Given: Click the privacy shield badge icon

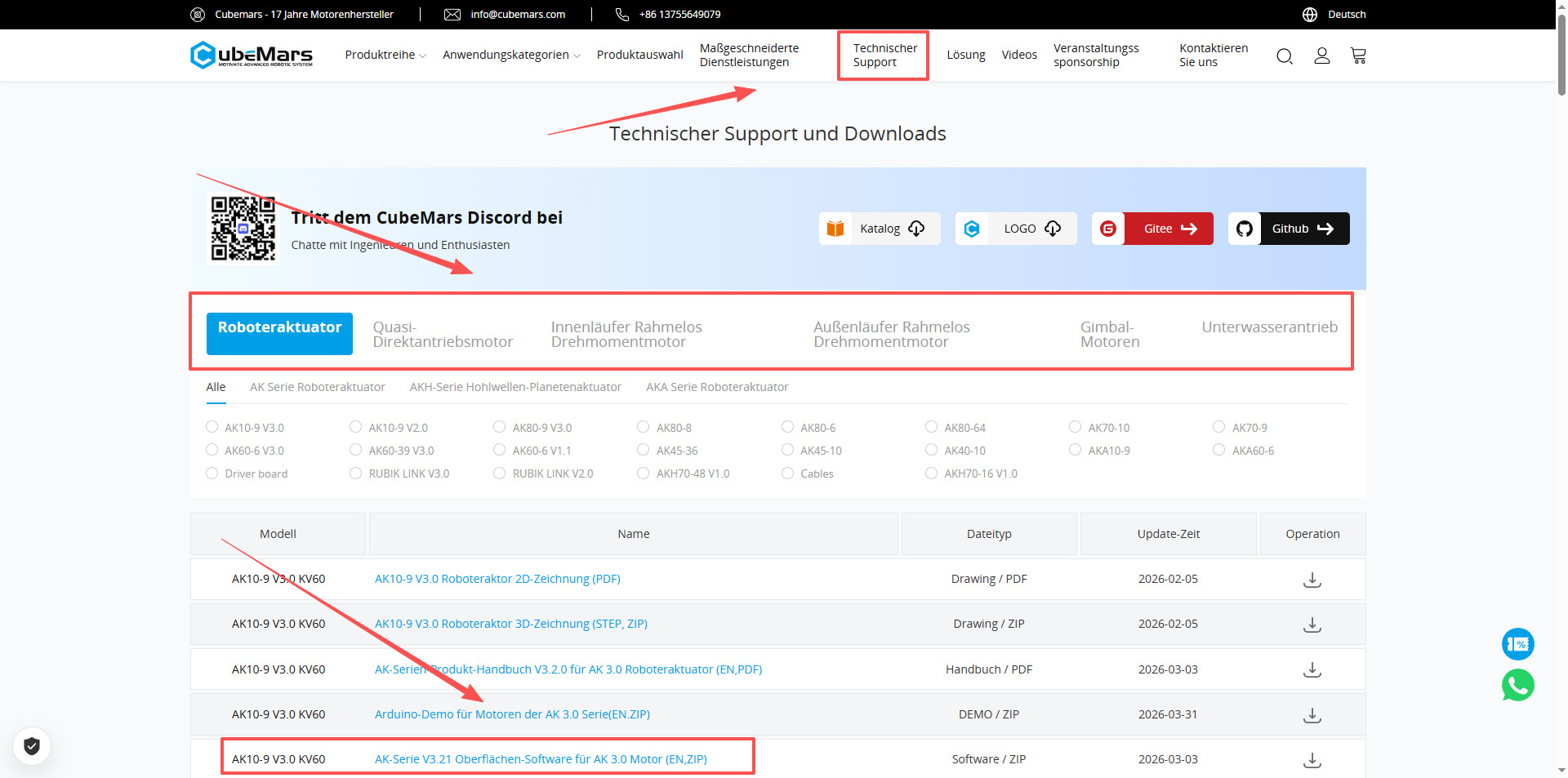Looking at the screenshot, I should coord(32,745).
